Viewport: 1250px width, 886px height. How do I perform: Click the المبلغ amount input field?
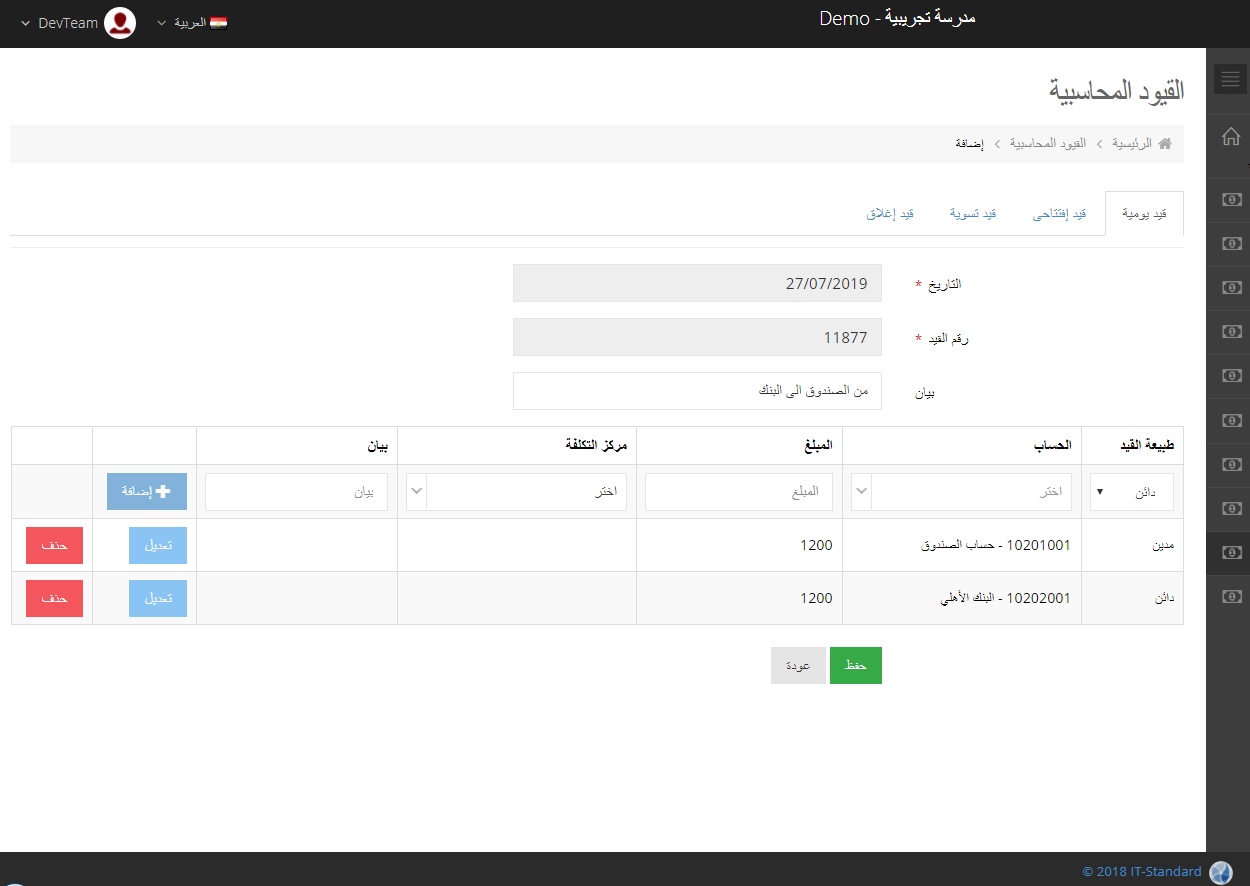[739, 492]
